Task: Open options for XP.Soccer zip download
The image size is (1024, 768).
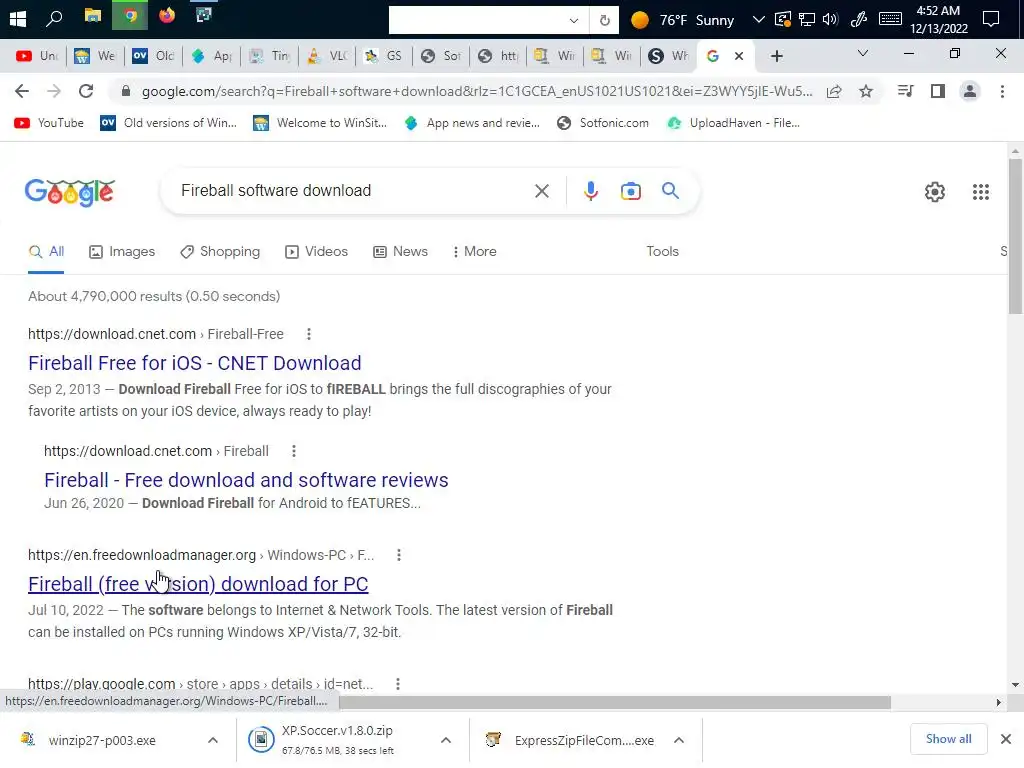Action: (445, 740)
